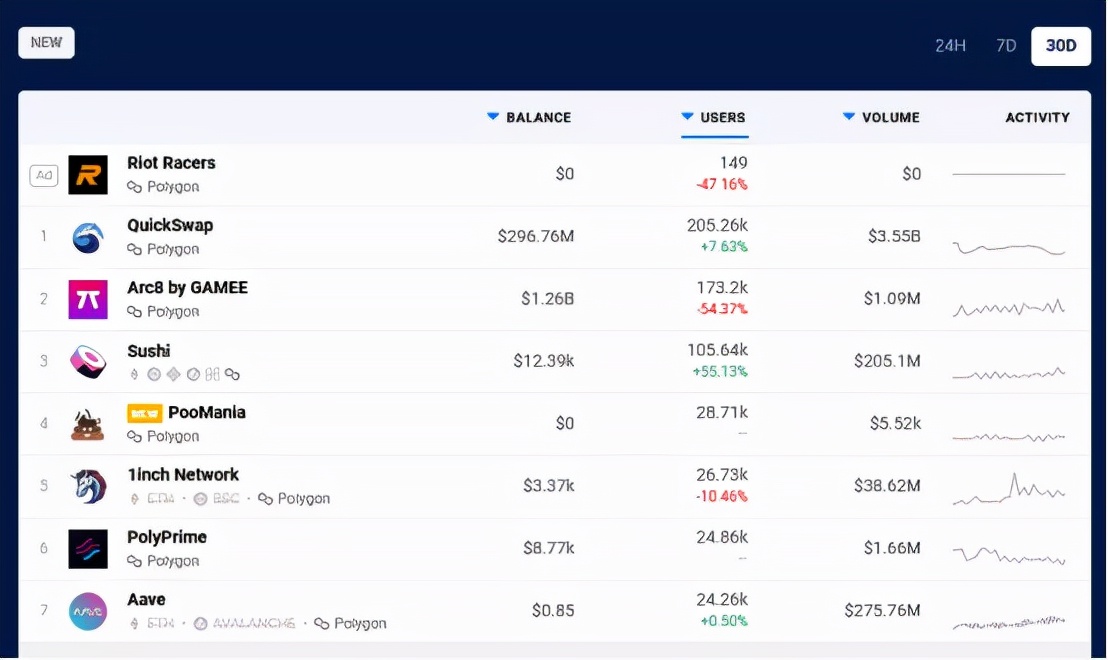Image resolution: width=1108 pixels, height=660 pixels.
Task: Click the yellow NEW badge on PooMania
Action: 144,413
